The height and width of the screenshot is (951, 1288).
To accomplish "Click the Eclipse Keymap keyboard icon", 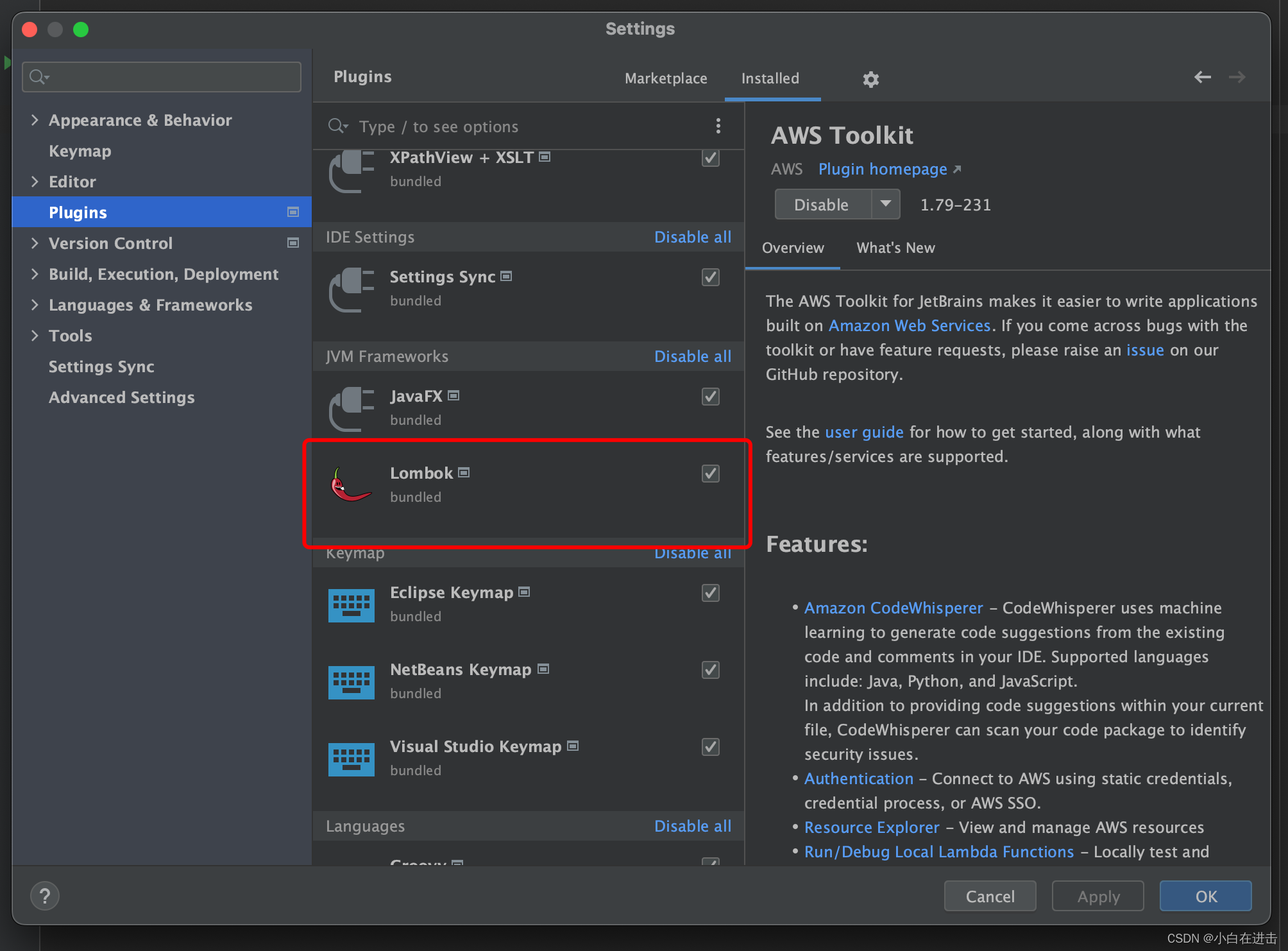I will [352, 605].
